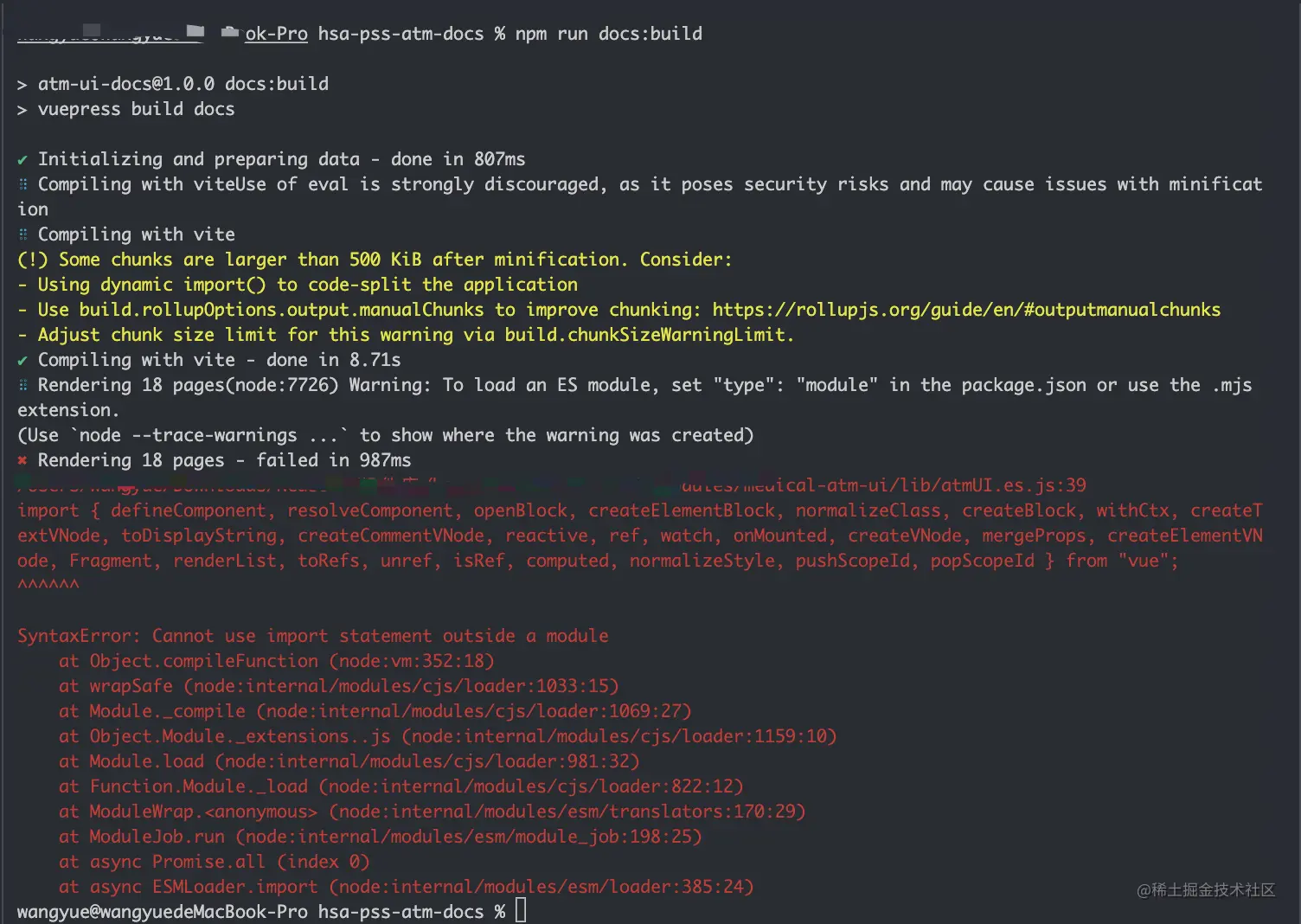Click green checkmark beside Initializing and preparing data
This screenshot has width=1301, height=924.
22,160
